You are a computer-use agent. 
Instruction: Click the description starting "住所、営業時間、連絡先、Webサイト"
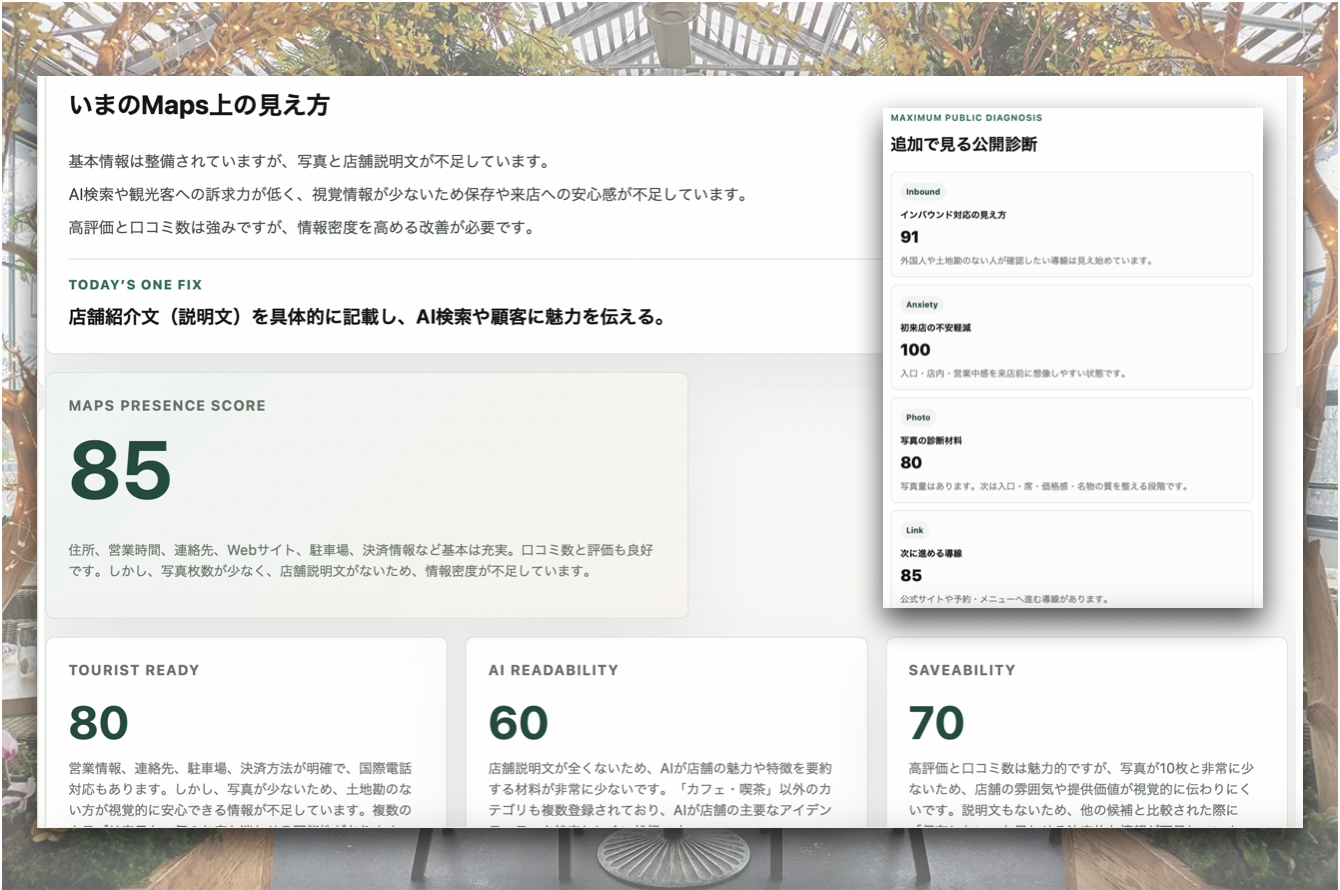click(x=361, y=561)
